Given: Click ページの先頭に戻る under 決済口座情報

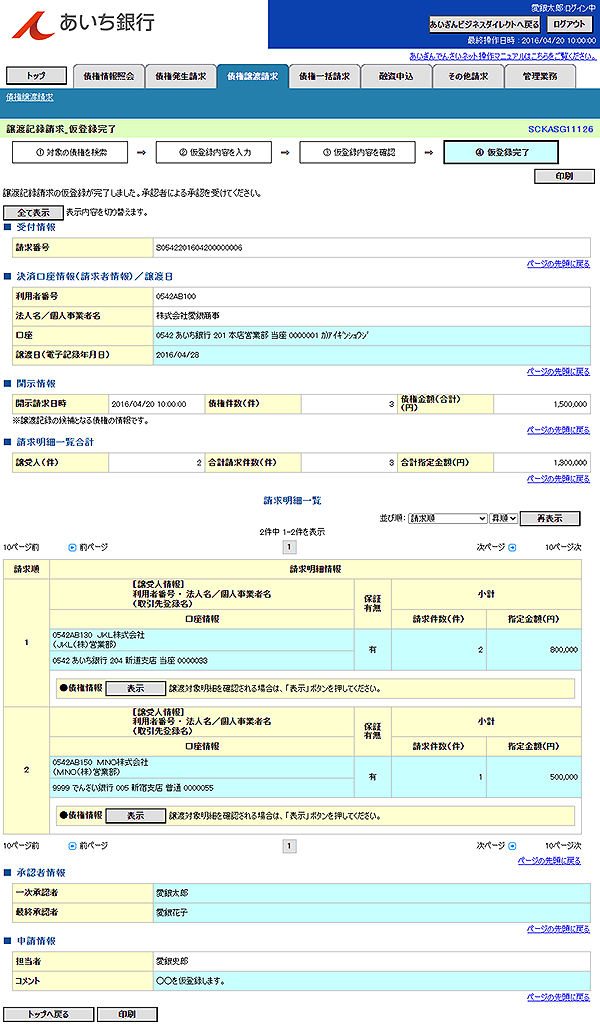Looking at the screenshot, I should pyautogui.click(x=559, y=371).
